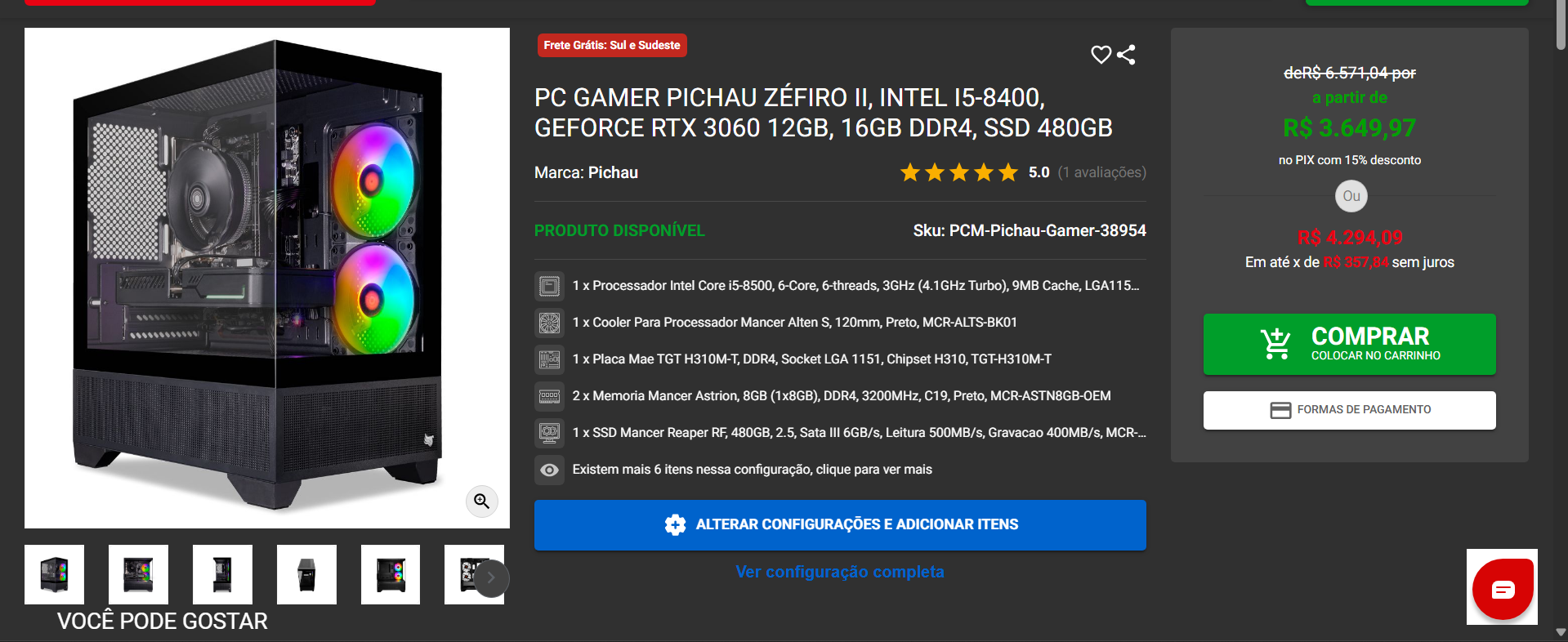Zoom product image with magnifier icon

482,501
